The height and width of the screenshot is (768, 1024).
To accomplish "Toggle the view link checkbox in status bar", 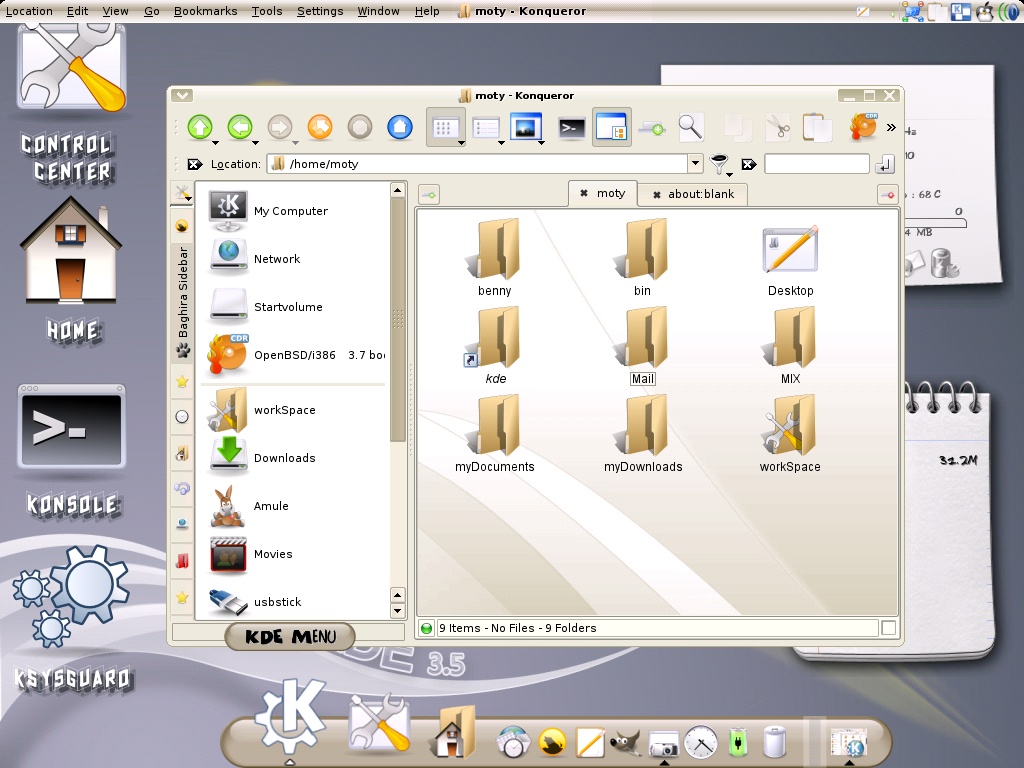I will tap(888, 628).
